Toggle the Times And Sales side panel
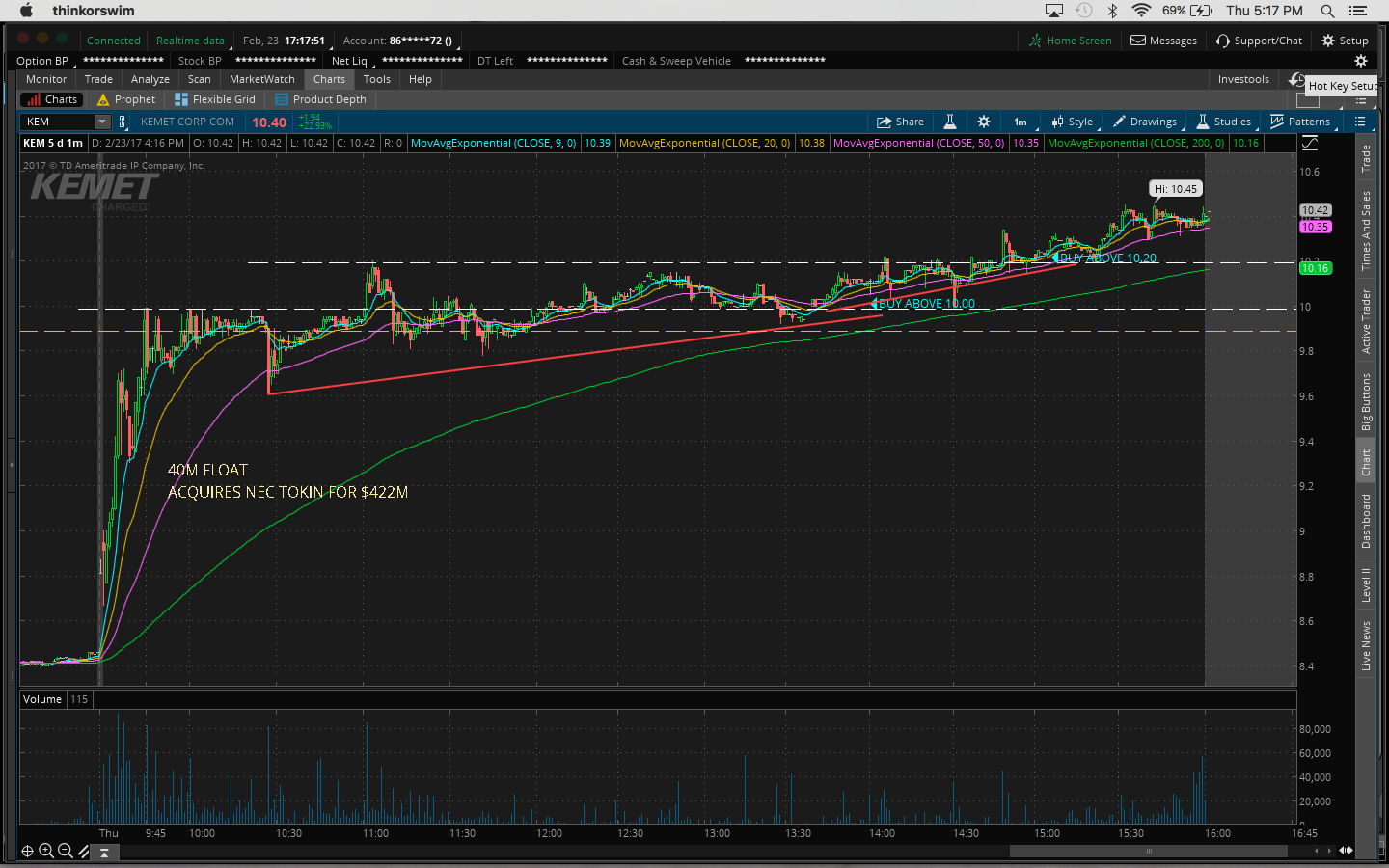Screen dimensions: 1389x868 click(1366, 231)
